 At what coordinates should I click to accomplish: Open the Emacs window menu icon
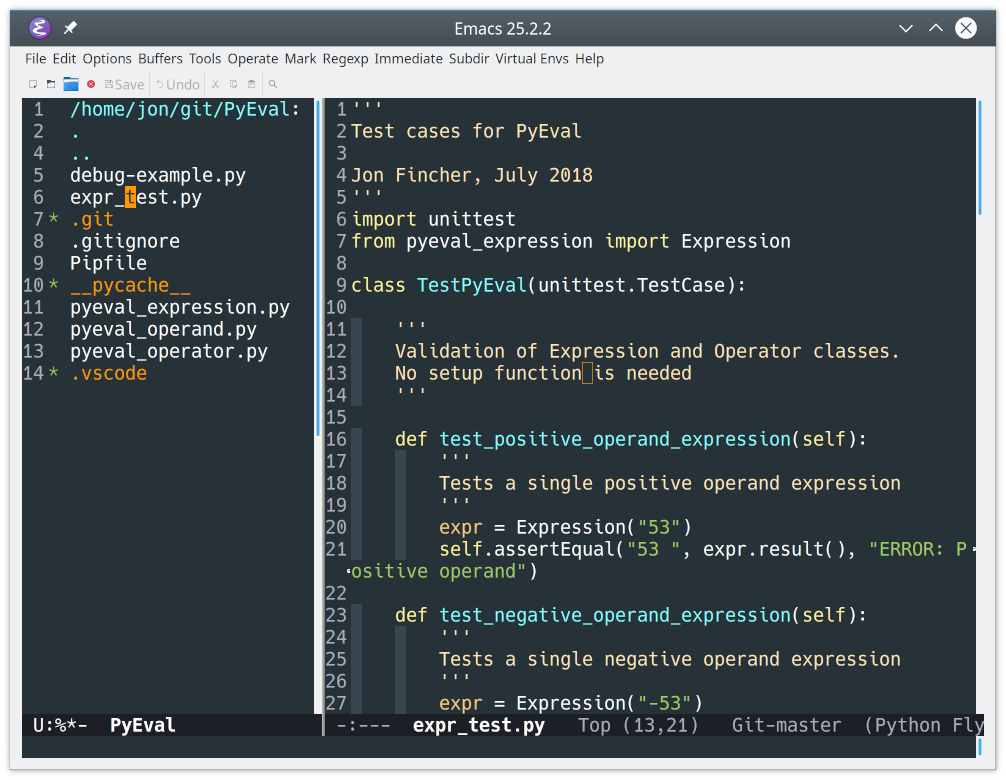(39, 28)
